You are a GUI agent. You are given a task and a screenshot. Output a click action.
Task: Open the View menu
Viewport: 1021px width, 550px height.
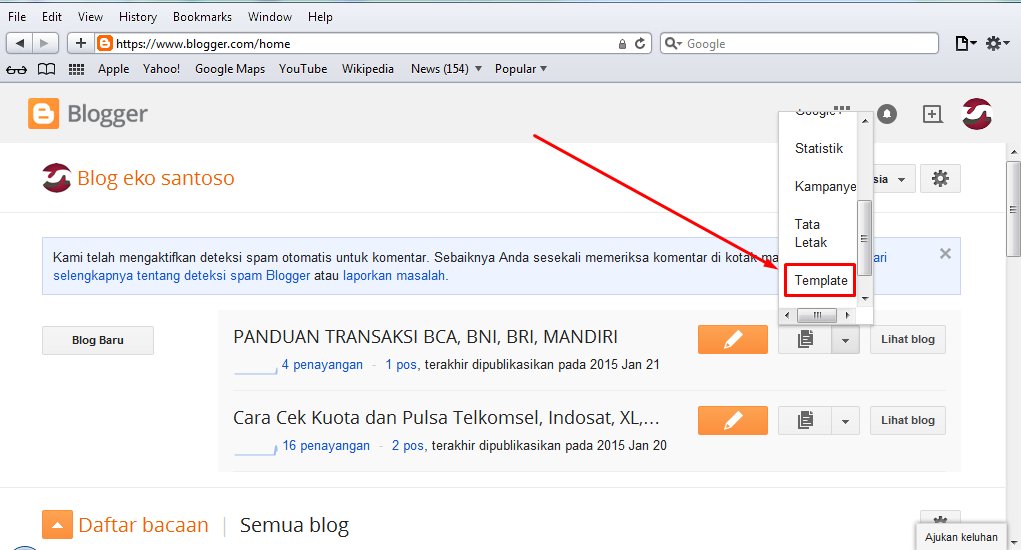coord(91,17)
